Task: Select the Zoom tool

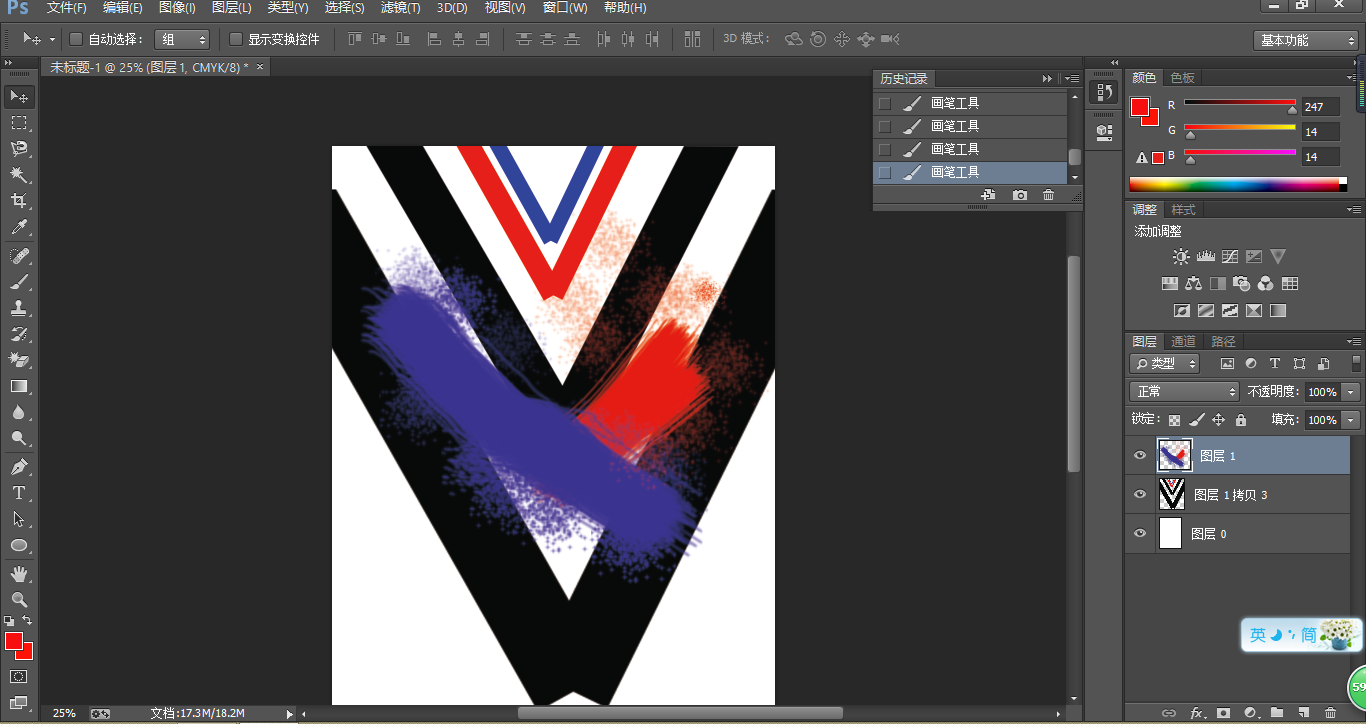Action: (19, 600)
